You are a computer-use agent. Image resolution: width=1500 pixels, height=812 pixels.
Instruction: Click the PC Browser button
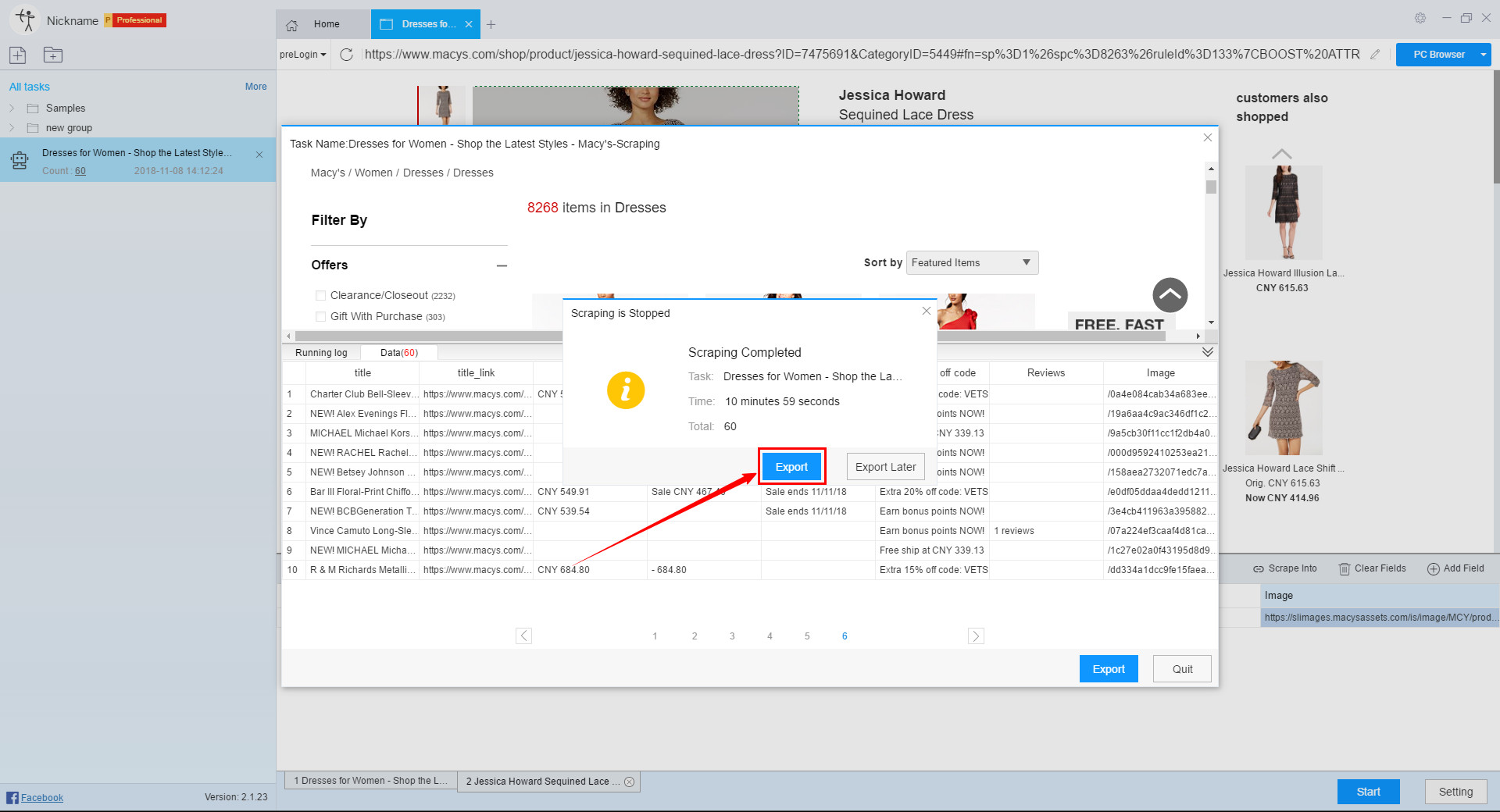pos(1438,55)
